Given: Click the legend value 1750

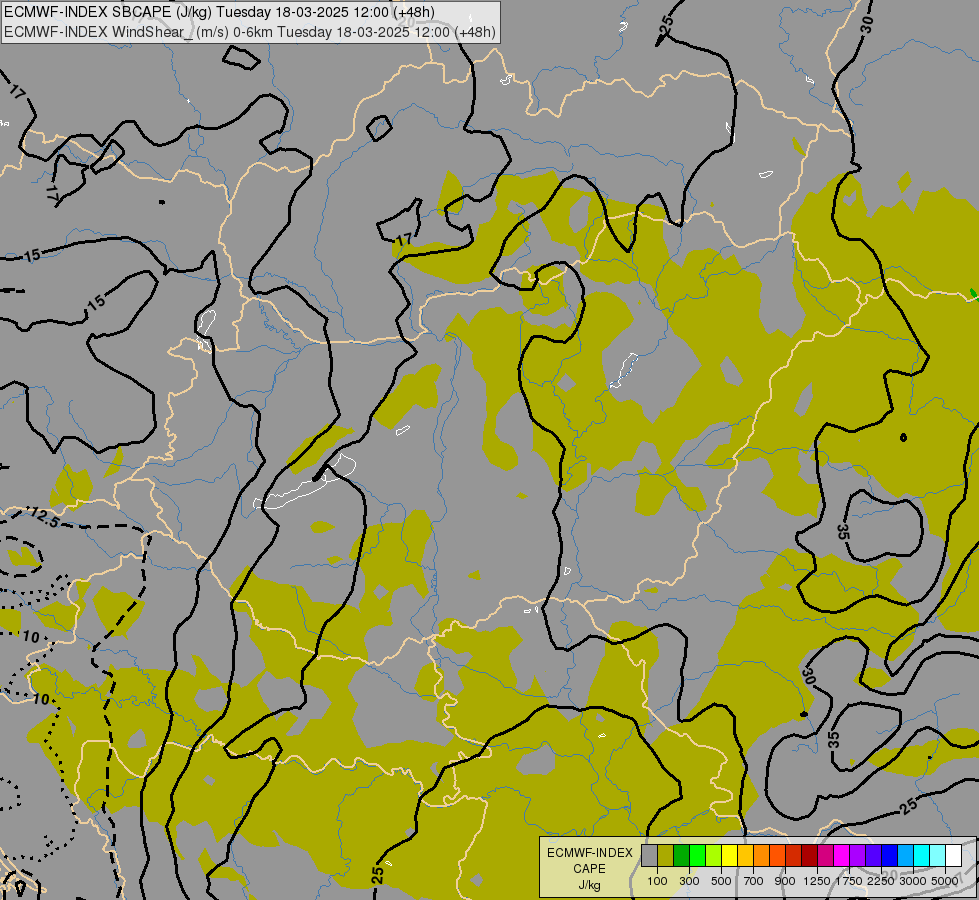Looking at the screenshot, I should point(849,881).
